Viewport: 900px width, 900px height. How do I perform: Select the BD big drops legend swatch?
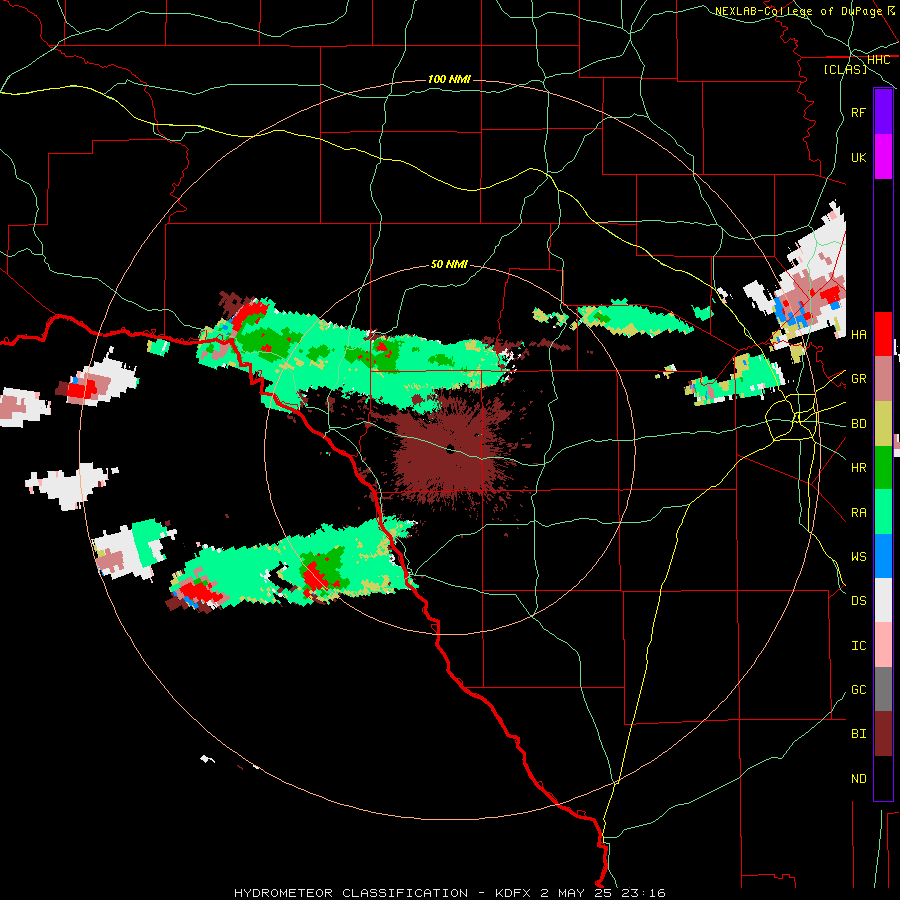click(883, 424)
